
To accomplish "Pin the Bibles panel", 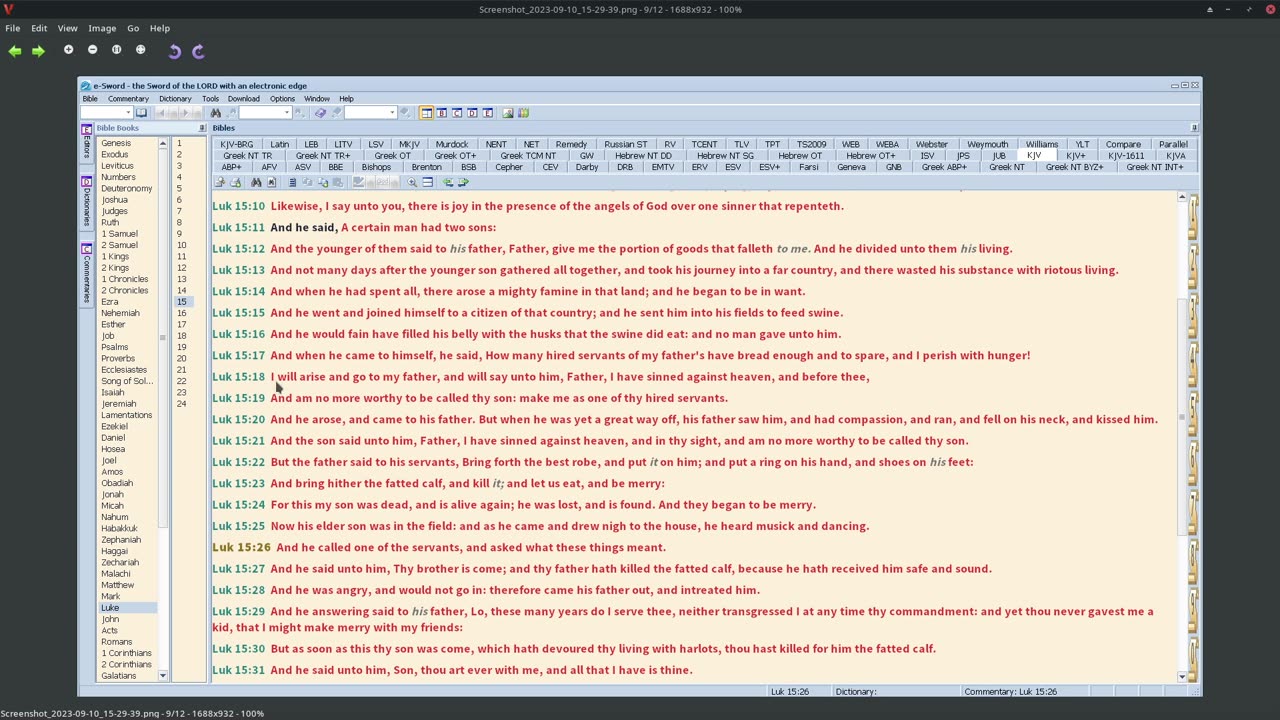I will [x=1194, y=128].
